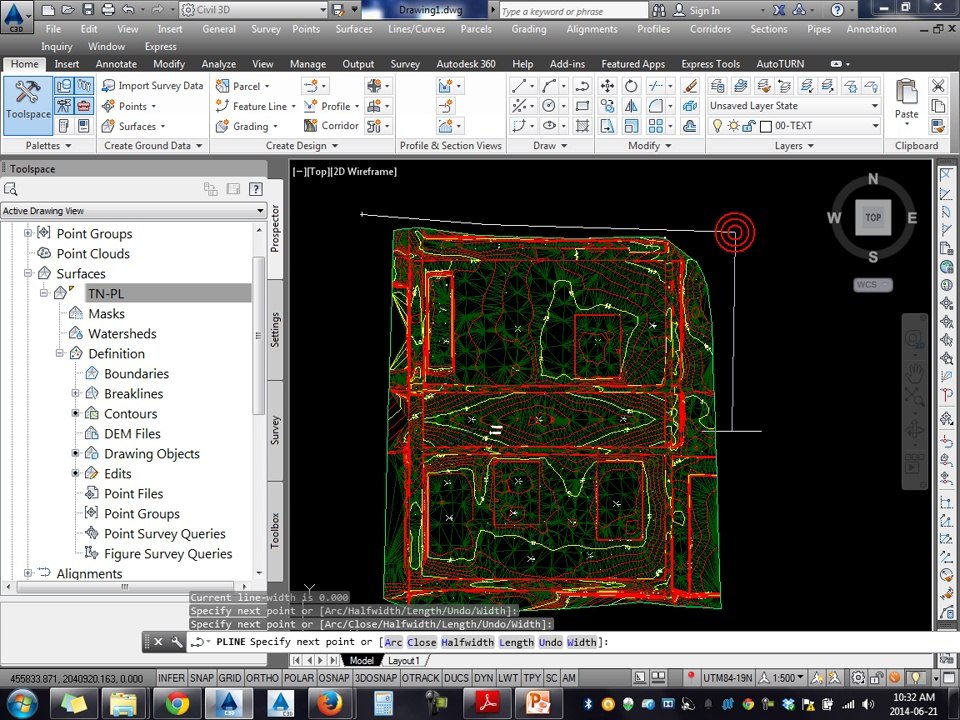Switch to the Analyze ribbon tab
Image resolution: width=960 pixels, height=720 pixels.
pos(219,64)
